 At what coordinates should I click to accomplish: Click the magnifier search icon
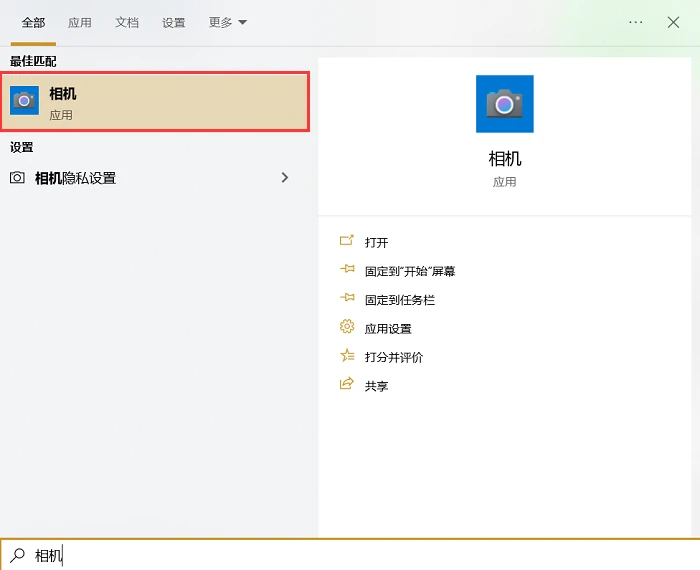coord(17,555)
